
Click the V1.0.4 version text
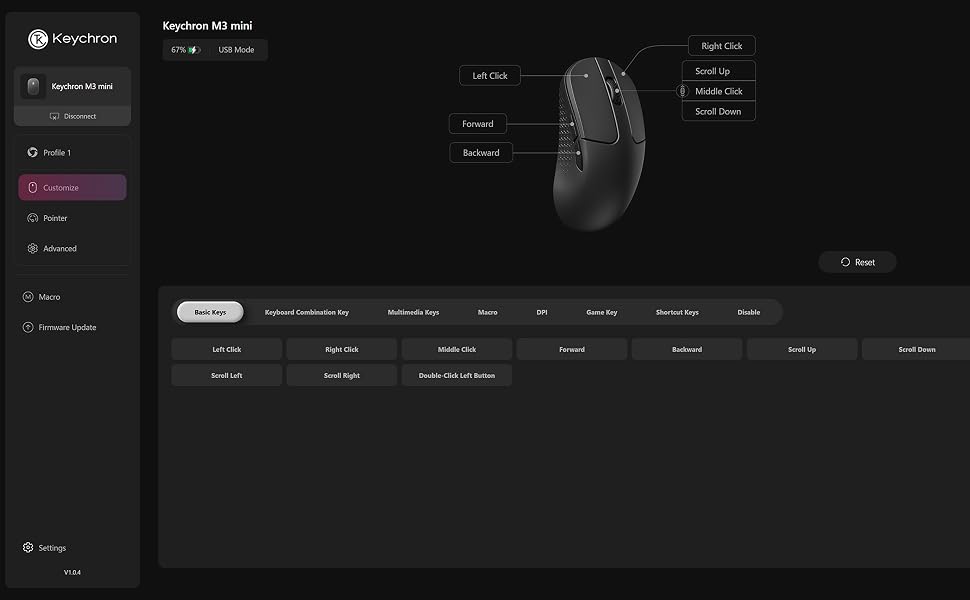point(72,573)
